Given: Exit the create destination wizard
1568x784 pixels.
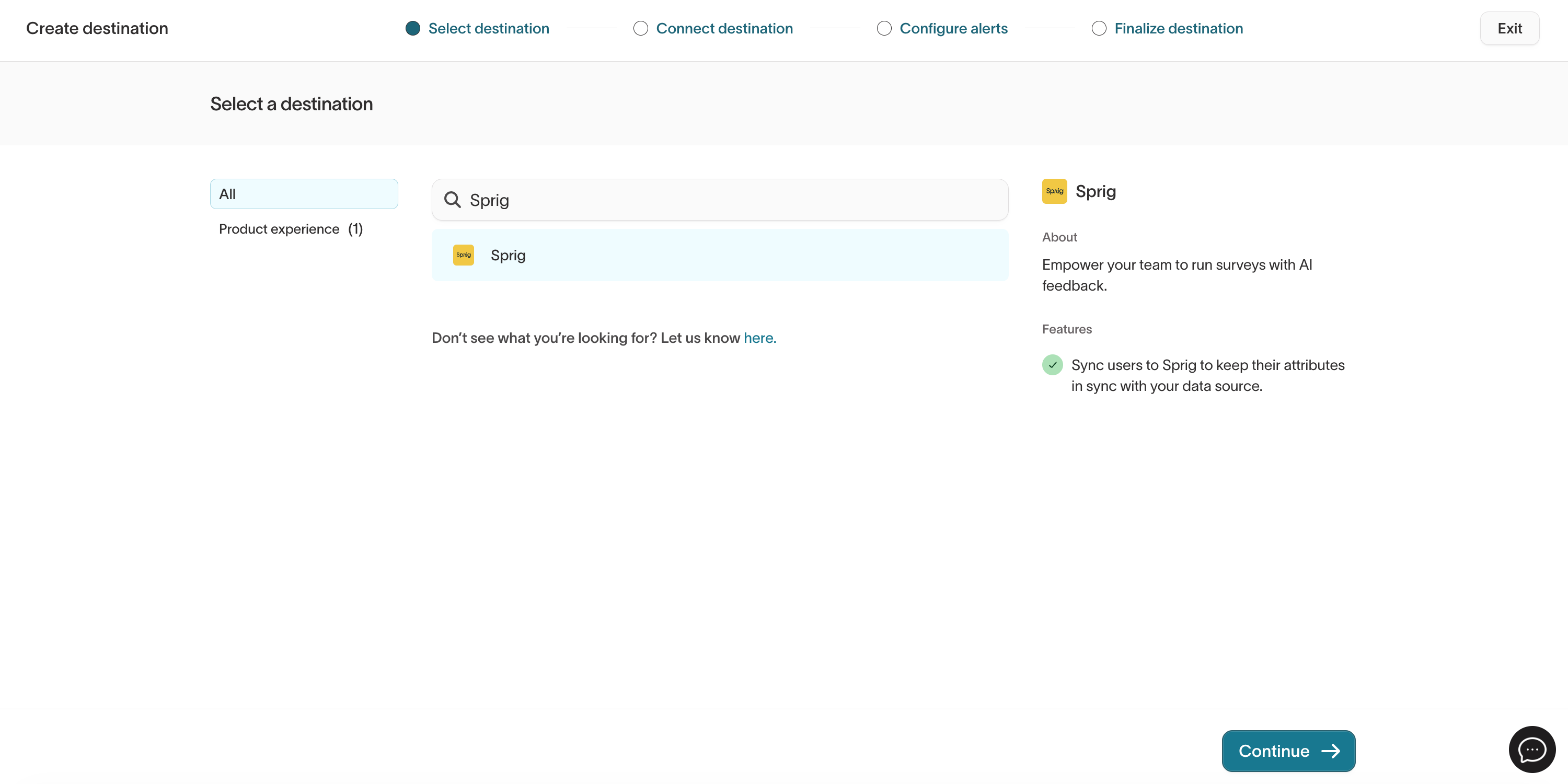Looking at the screenshot, I should (1509, 29).
